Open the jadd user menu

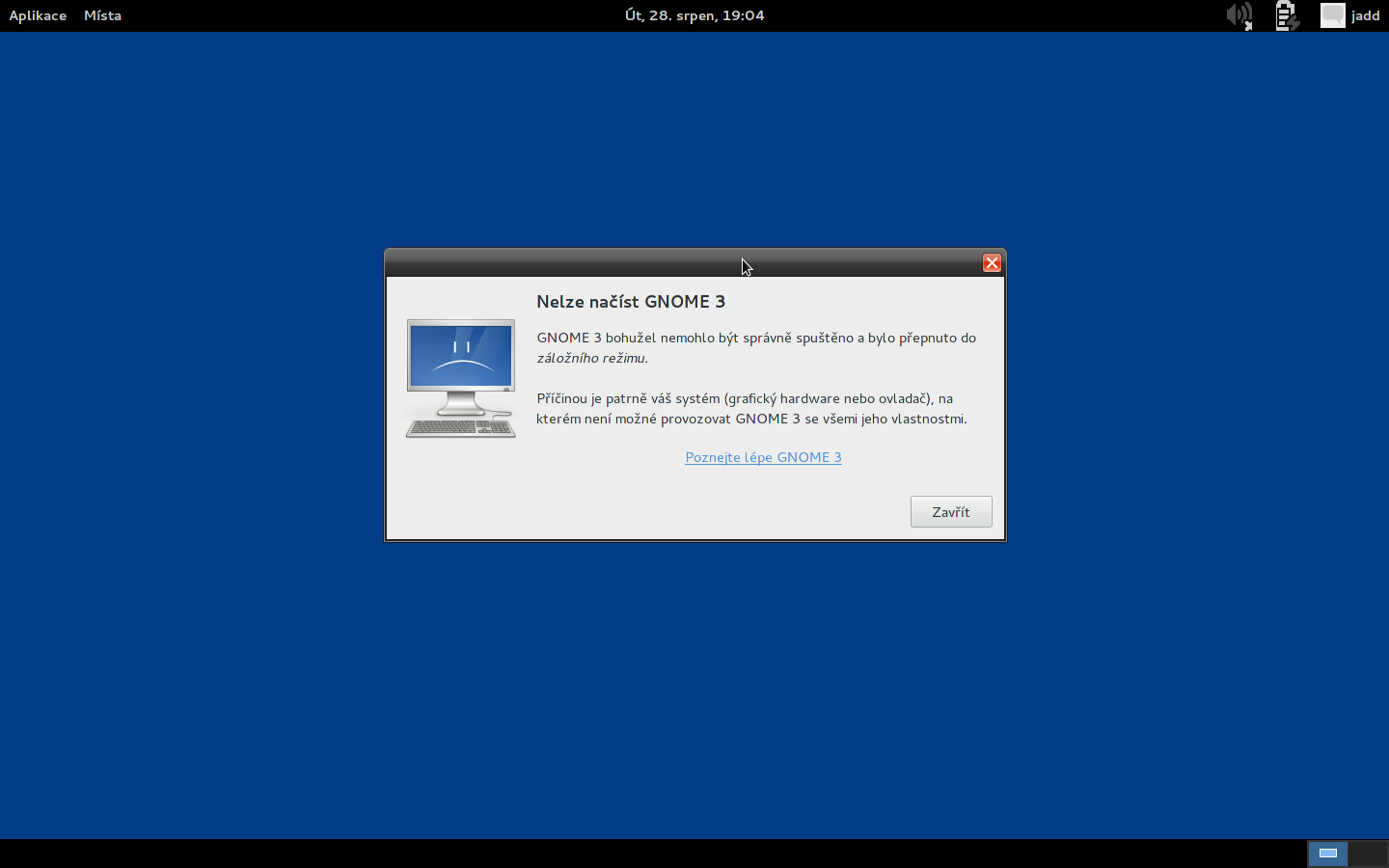click(x=1365, y=15)
